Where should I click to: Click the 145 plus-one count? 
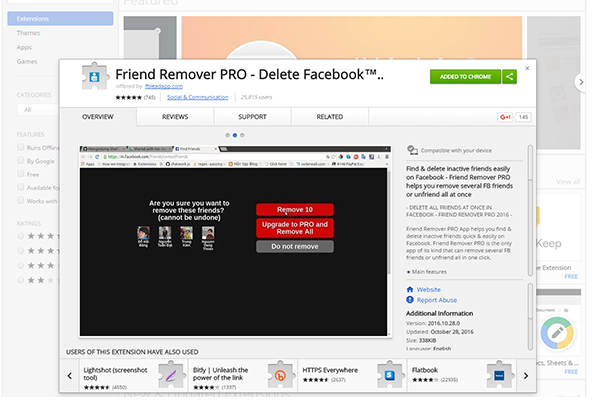(x=523, y=117)
